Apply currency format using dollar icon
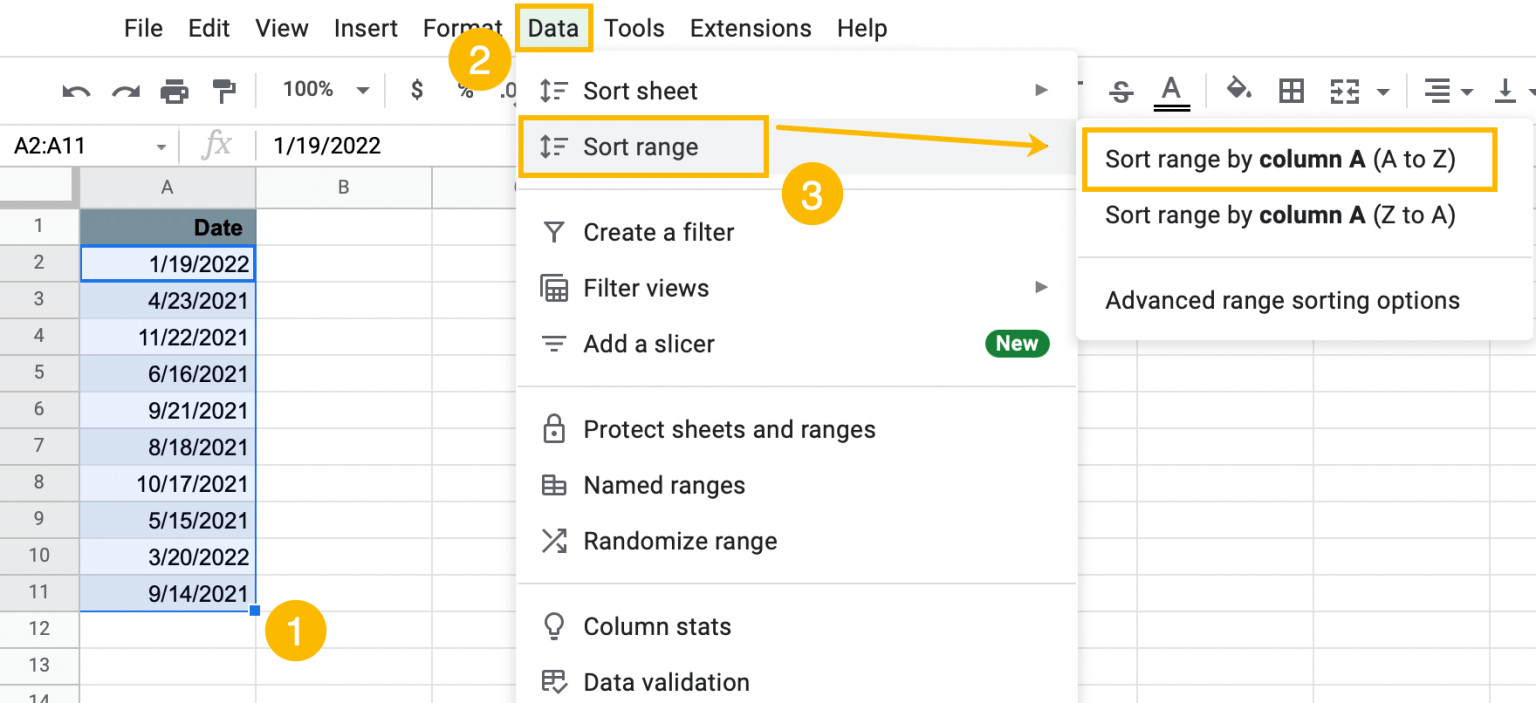This screenshot has width=1536, height=703. click(x=416, y=89)
